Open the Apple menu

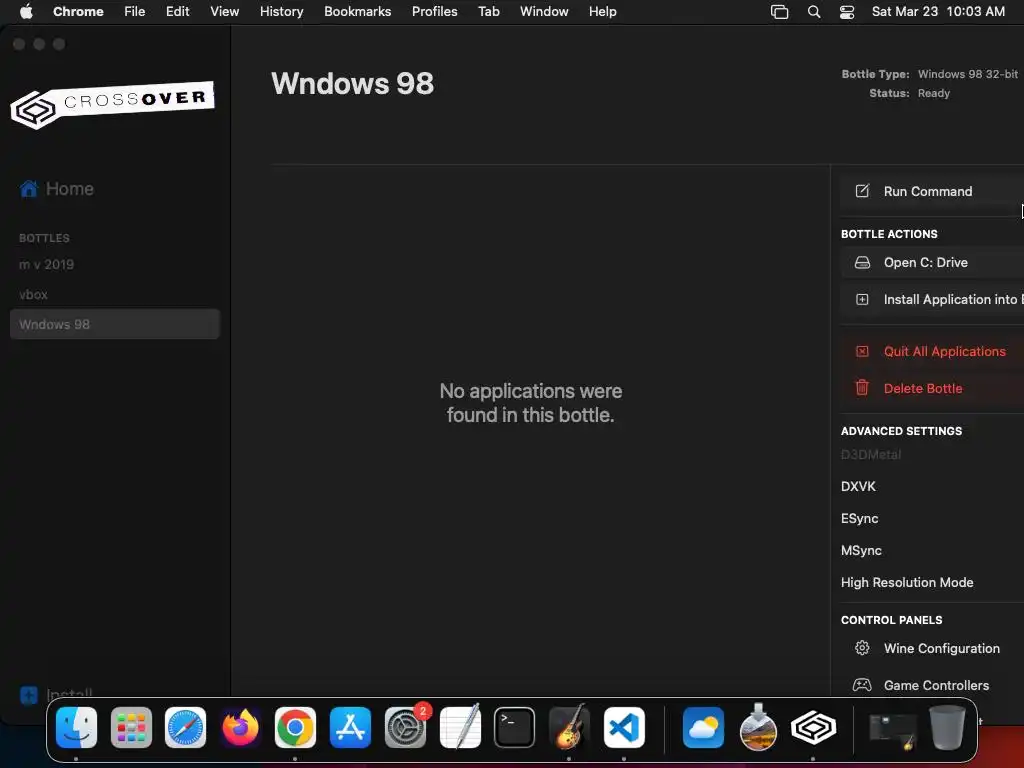click(x=26, y=11)
